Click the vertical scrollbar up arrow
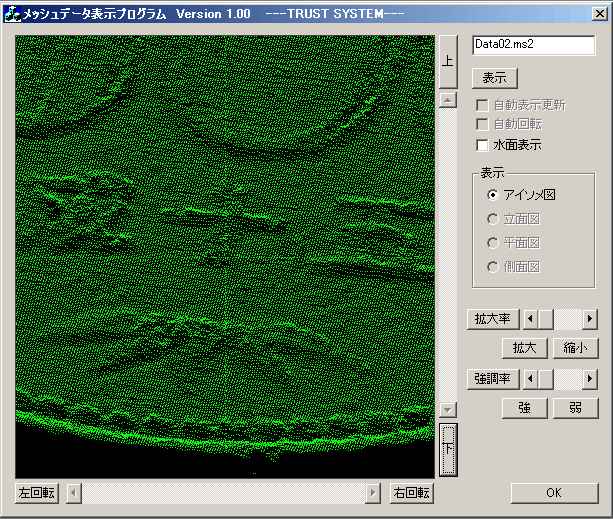 click(x=448, y=100)
